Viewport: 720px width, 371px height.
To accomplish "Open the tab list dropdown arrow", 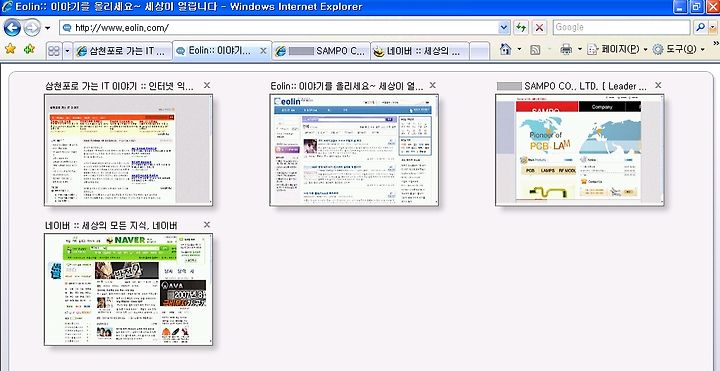I will (68, 51).
